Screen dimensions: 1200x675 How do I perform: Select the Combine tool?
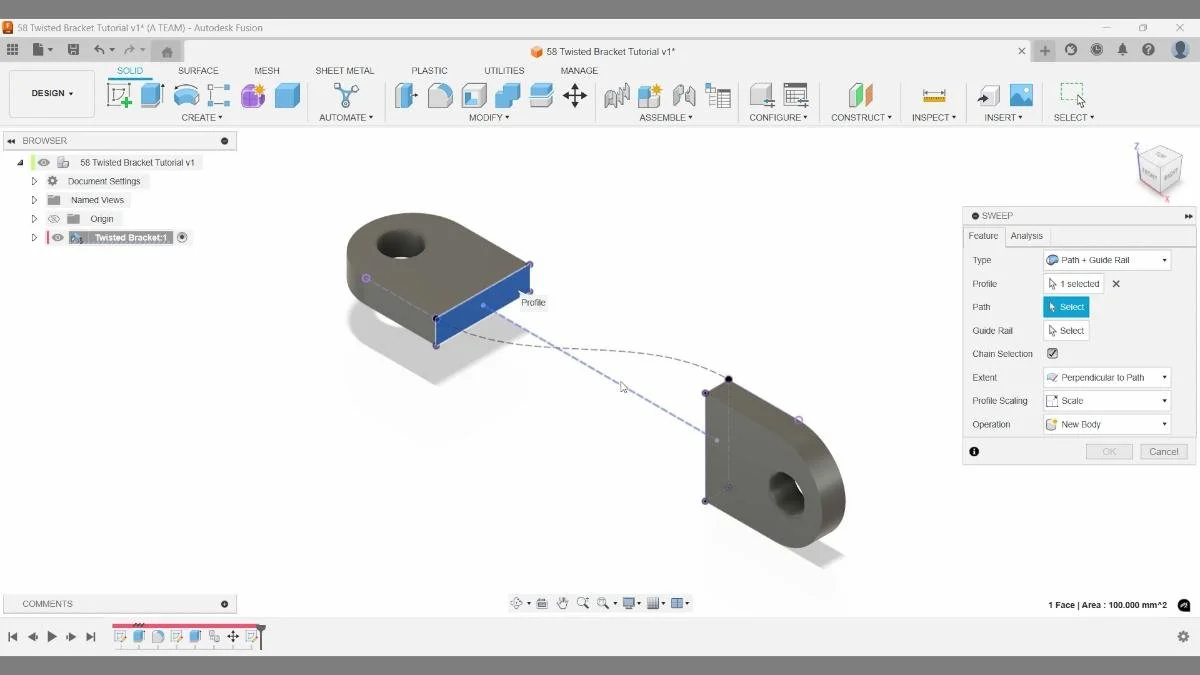click(508, 95)
